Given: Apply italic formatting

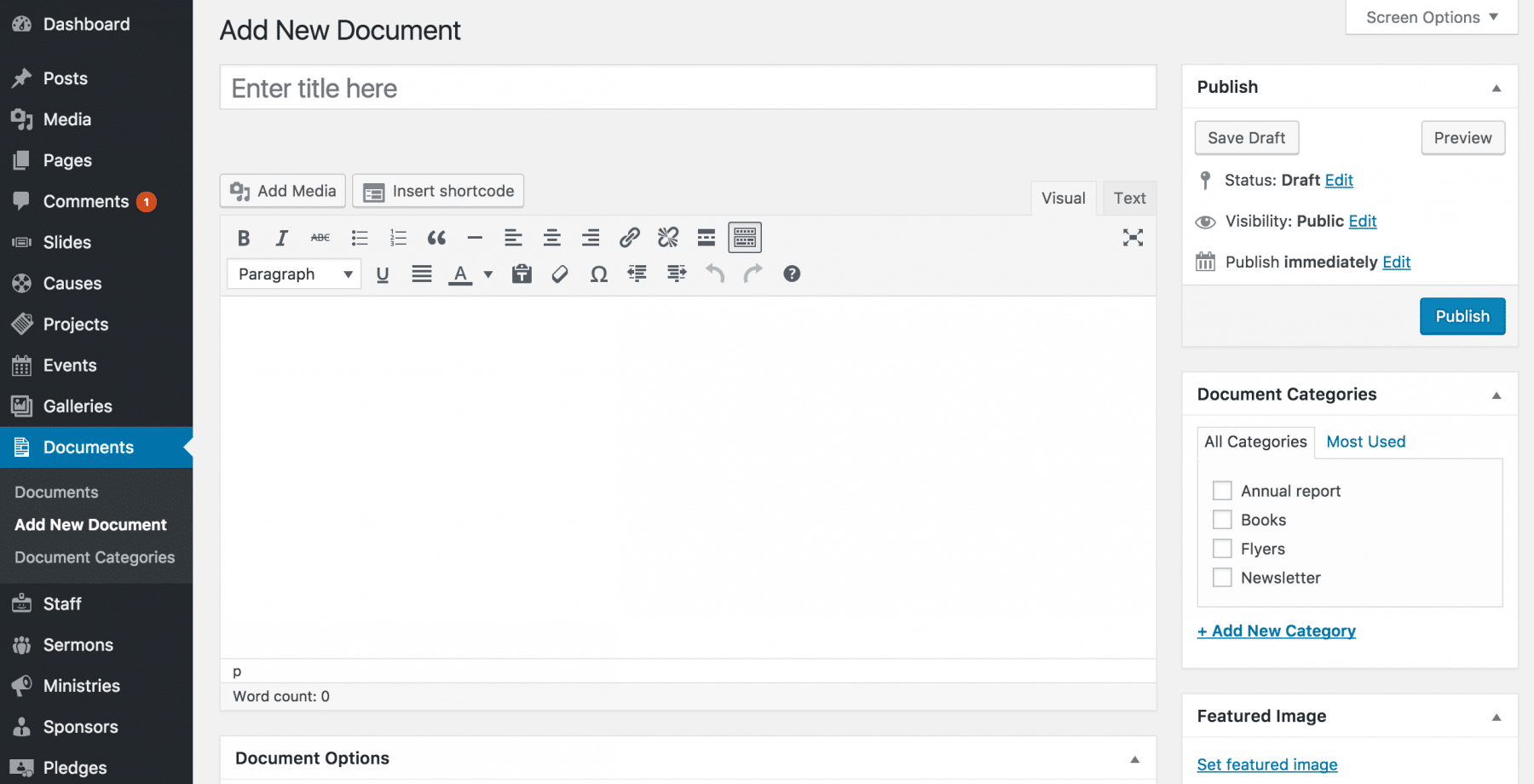Looking at the screenshot, I should point(281,238).
